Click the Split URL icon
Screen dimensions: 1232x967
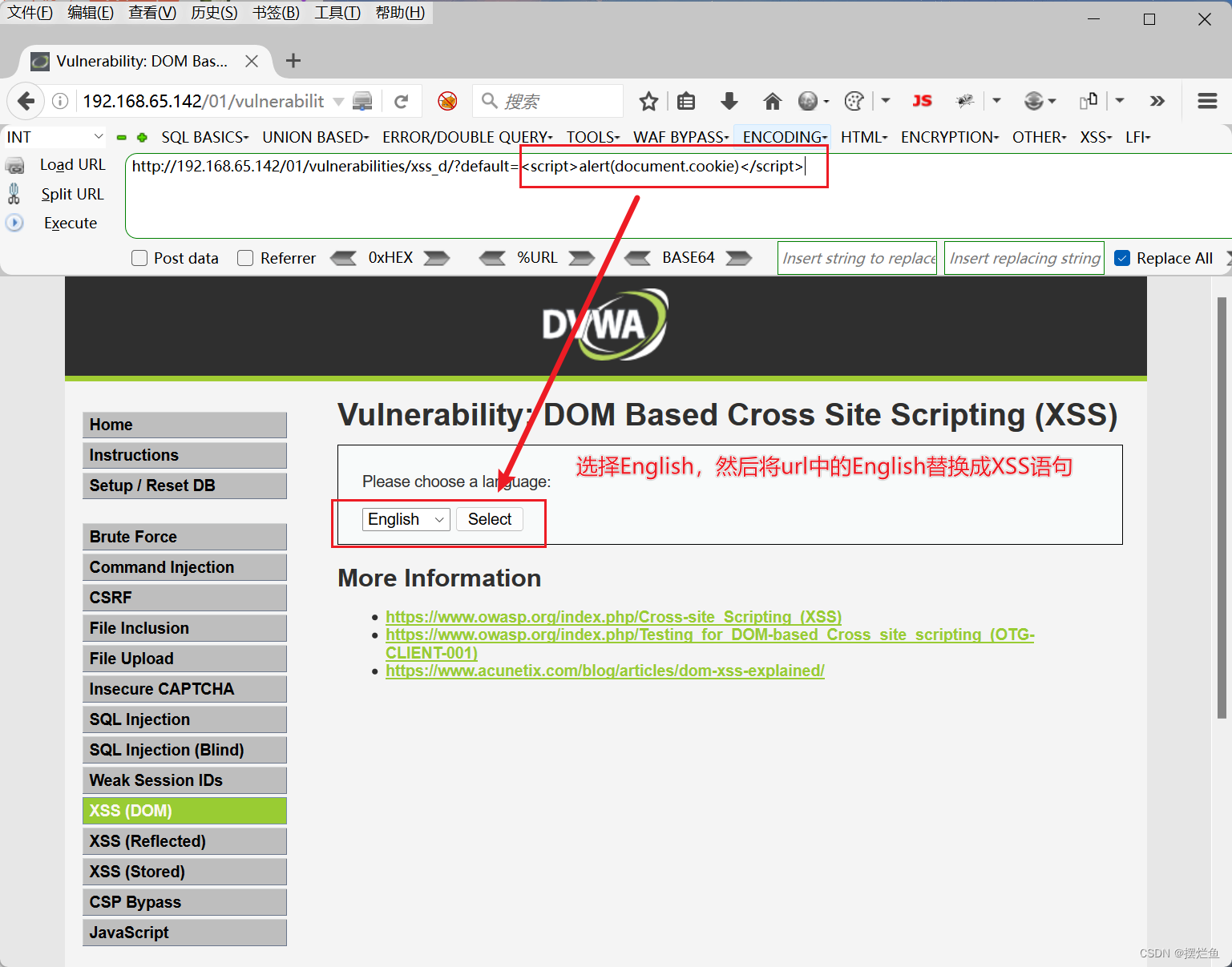[14, 194]
